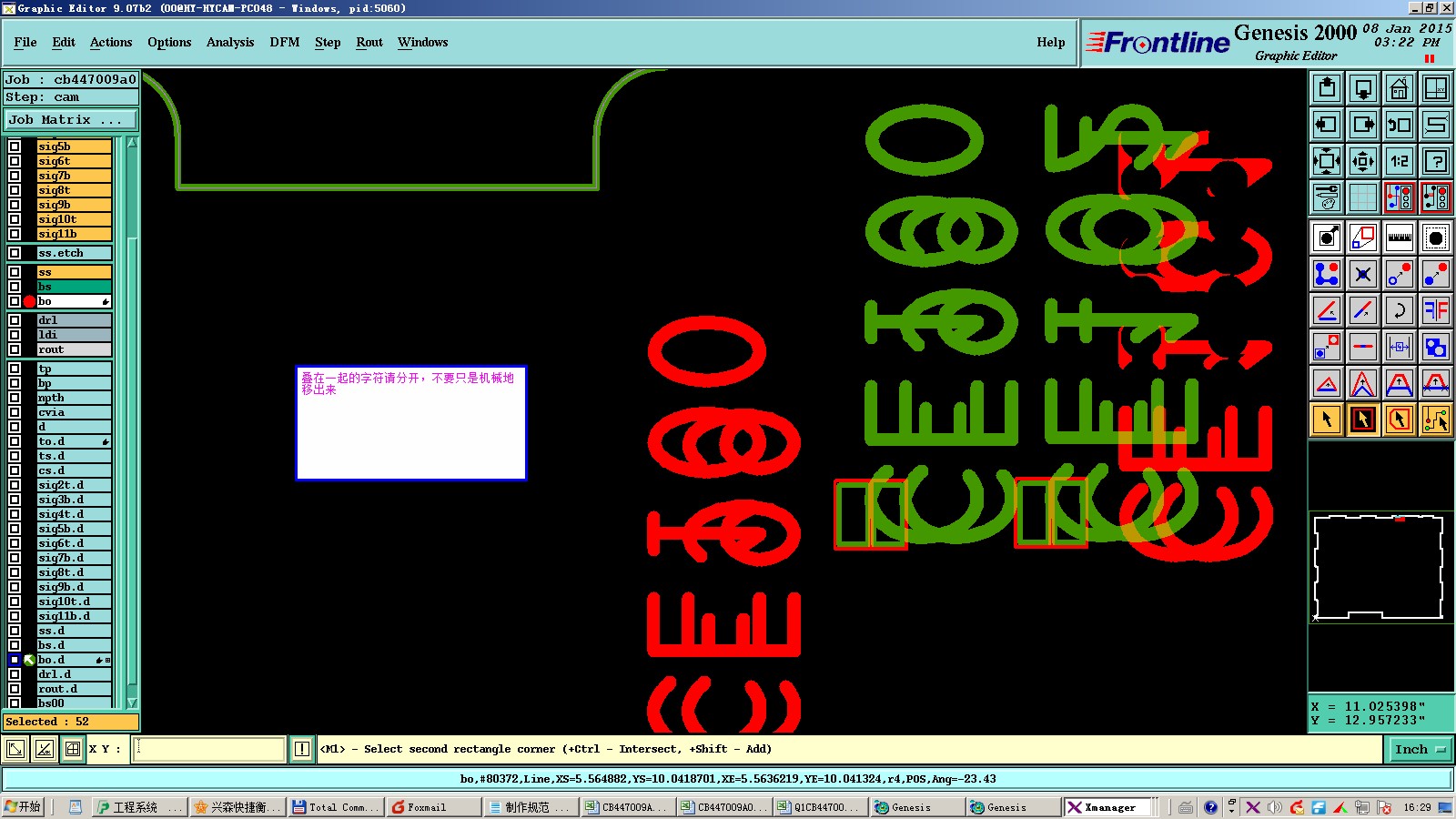Click the exclamation mark icon beside the coordinate field
Viewport: 1456px width, 819px height.
302,749
